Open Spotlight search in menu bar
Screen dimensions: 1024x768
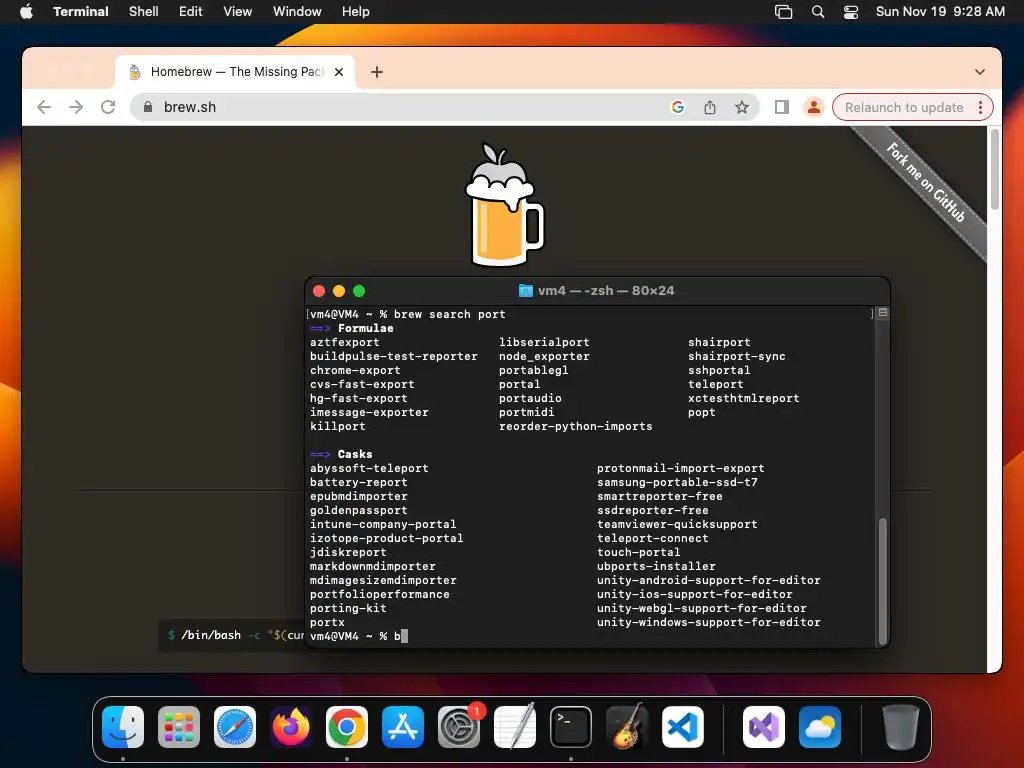(x=818, y=12)
